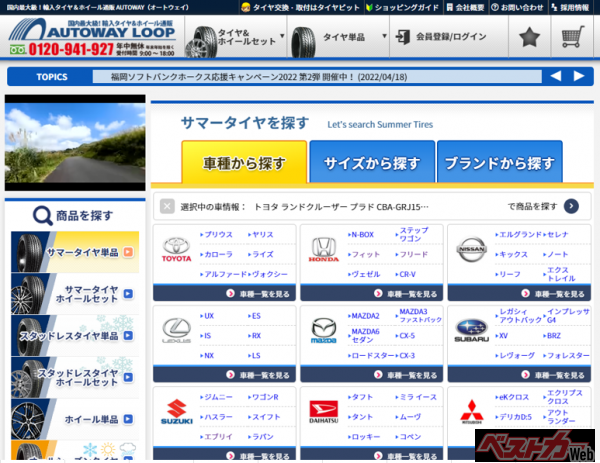Click the Subaru logo
Screen dimensions: 600x463
point(471,331)
